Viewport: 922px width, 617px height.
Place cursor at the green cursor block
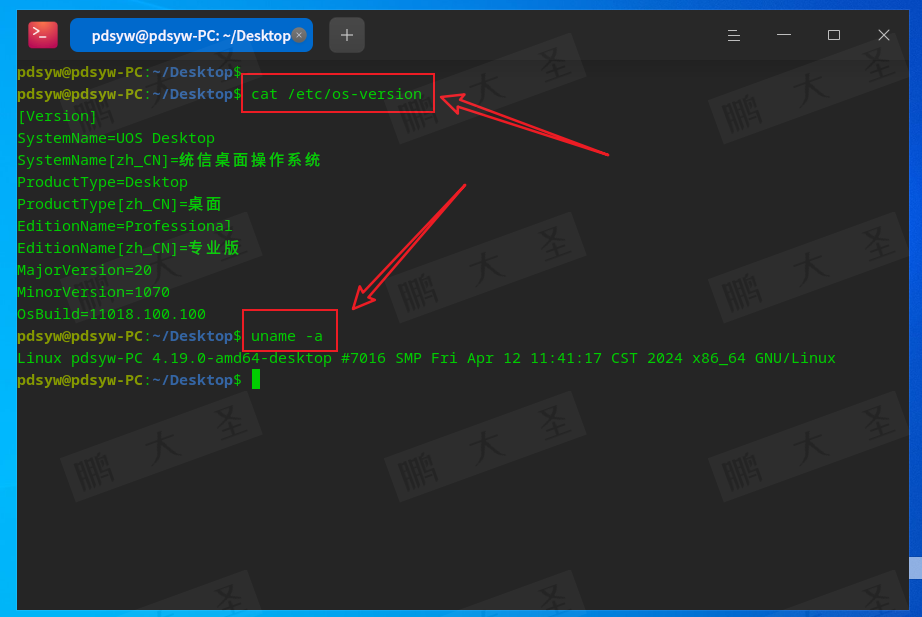256,379
